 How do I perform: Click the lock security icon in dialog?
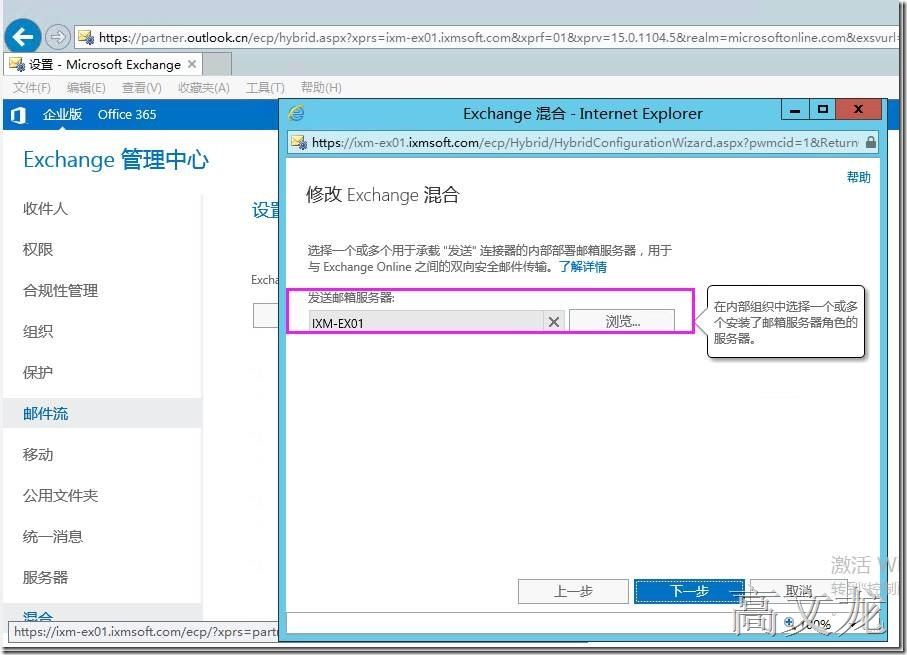871,142
